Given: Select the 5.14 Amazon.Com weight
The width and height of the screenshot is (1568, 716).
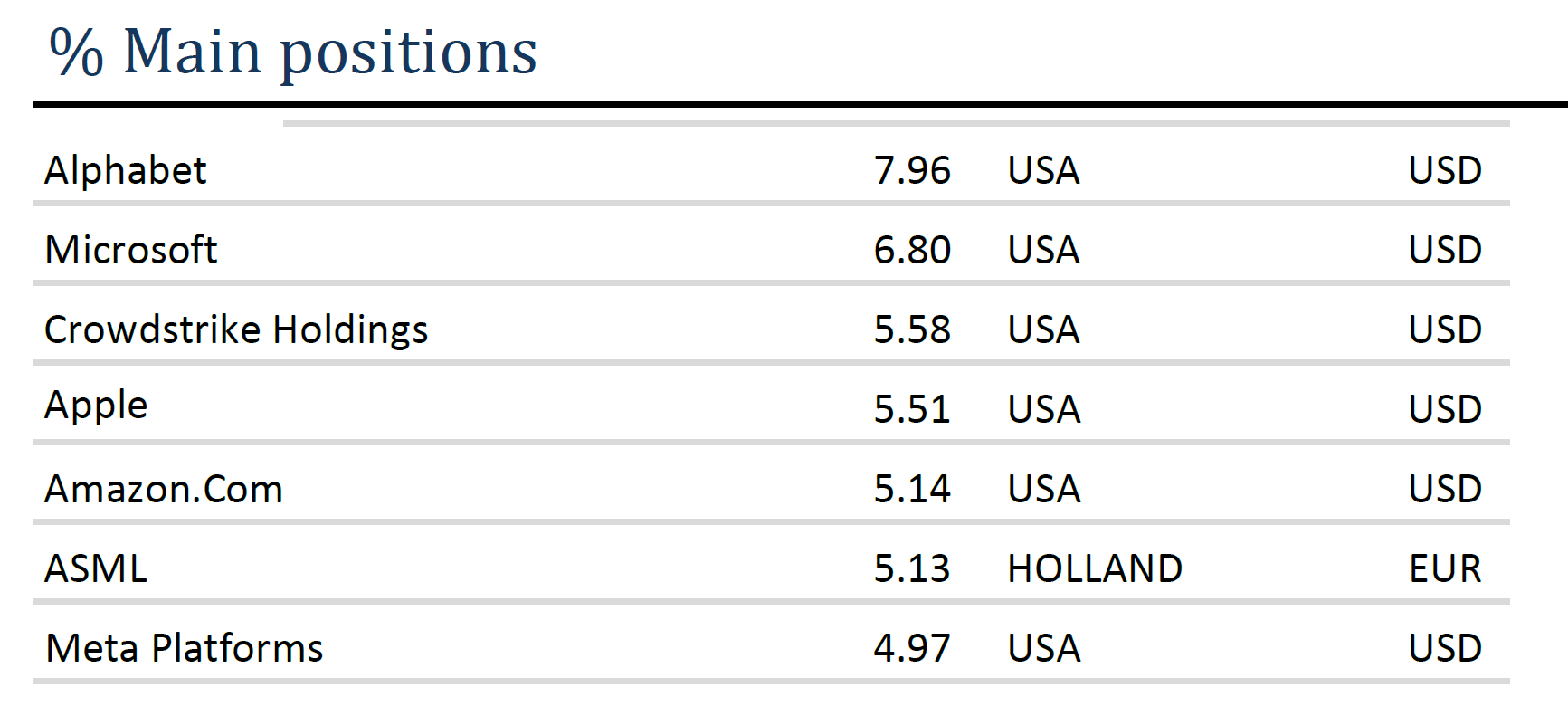Looking at the screenshot, I should click(912, 489).
